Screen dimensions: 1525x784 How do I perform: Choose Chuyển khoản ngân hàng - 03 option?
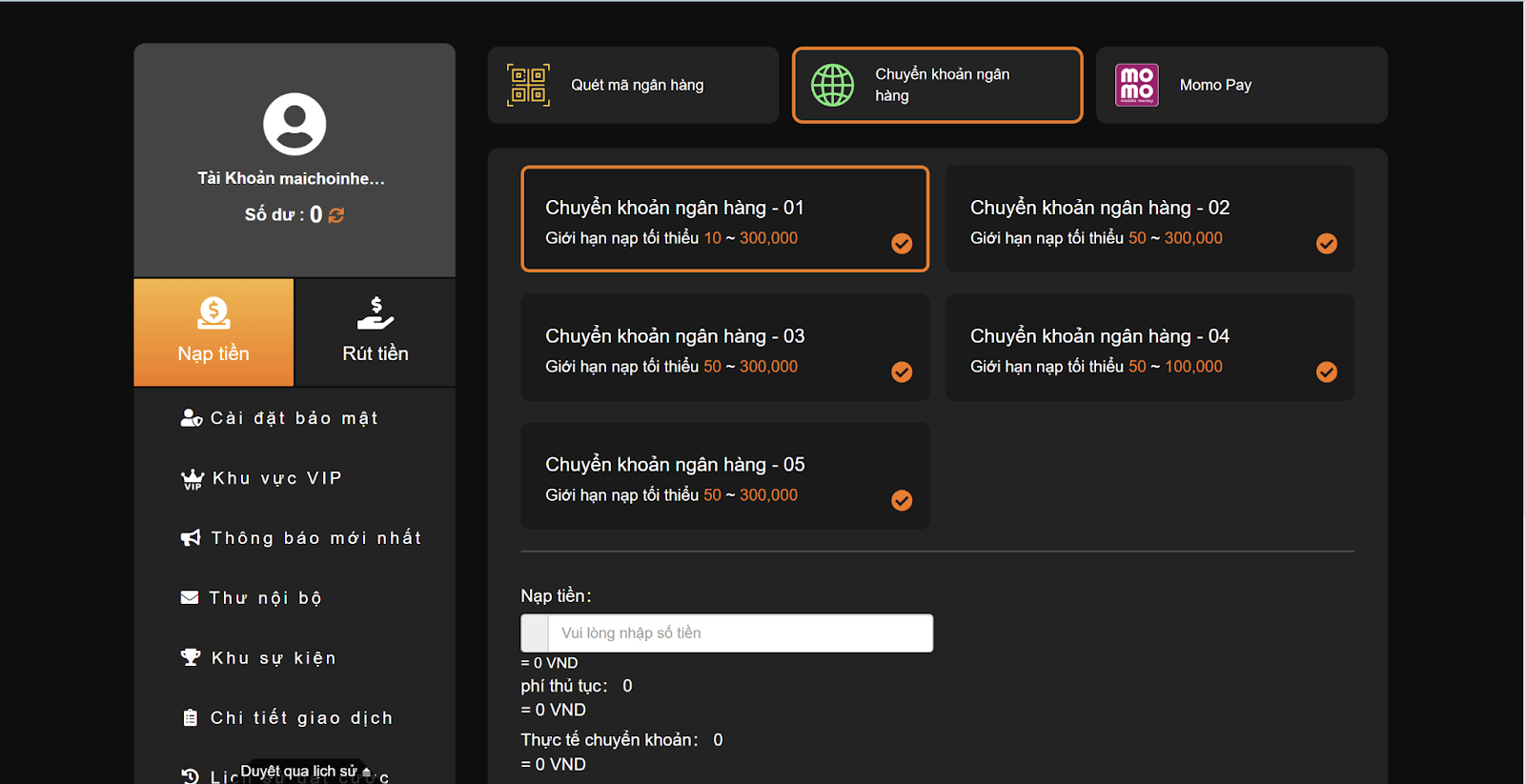pos(724,348)
